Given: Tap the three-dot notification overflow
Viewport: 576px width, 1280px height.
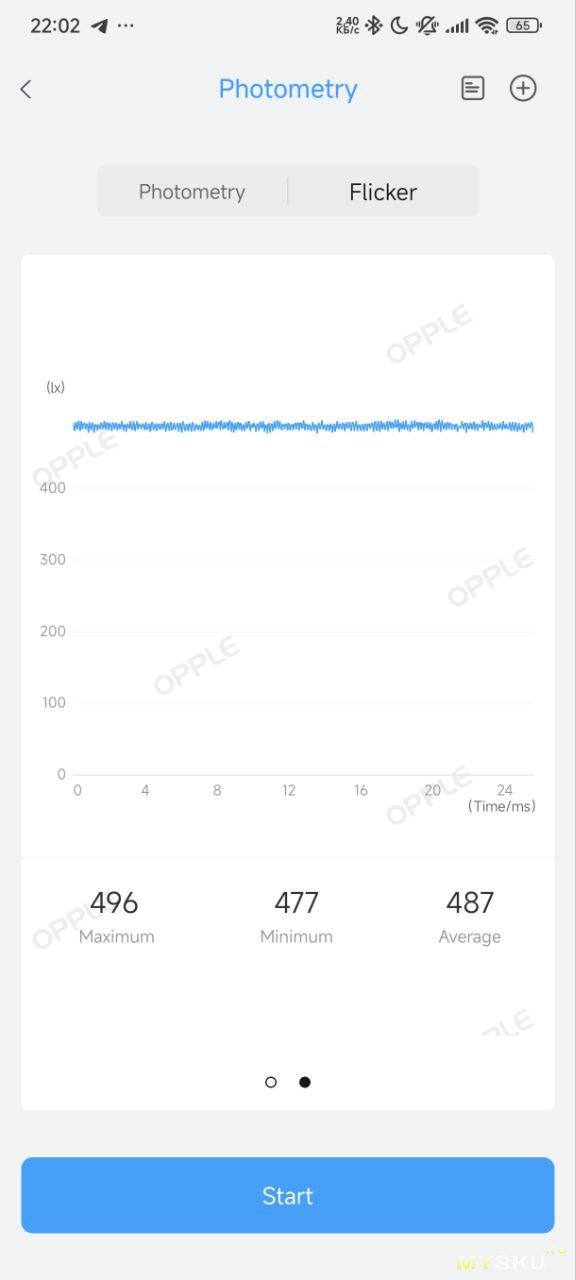Looking at the screenshot, I should [x=126, y=26].
